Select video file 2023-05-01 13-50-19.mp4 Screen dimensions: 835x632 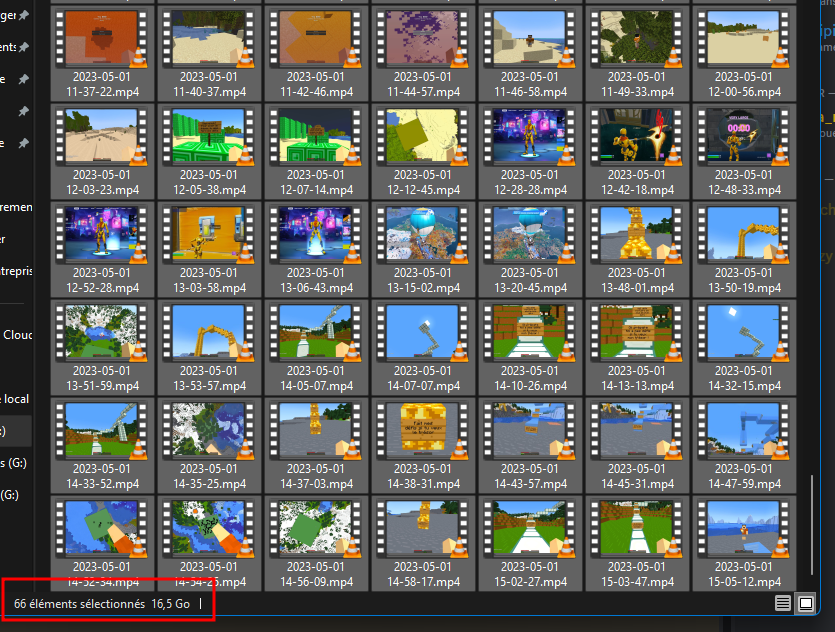click(744, 249)
